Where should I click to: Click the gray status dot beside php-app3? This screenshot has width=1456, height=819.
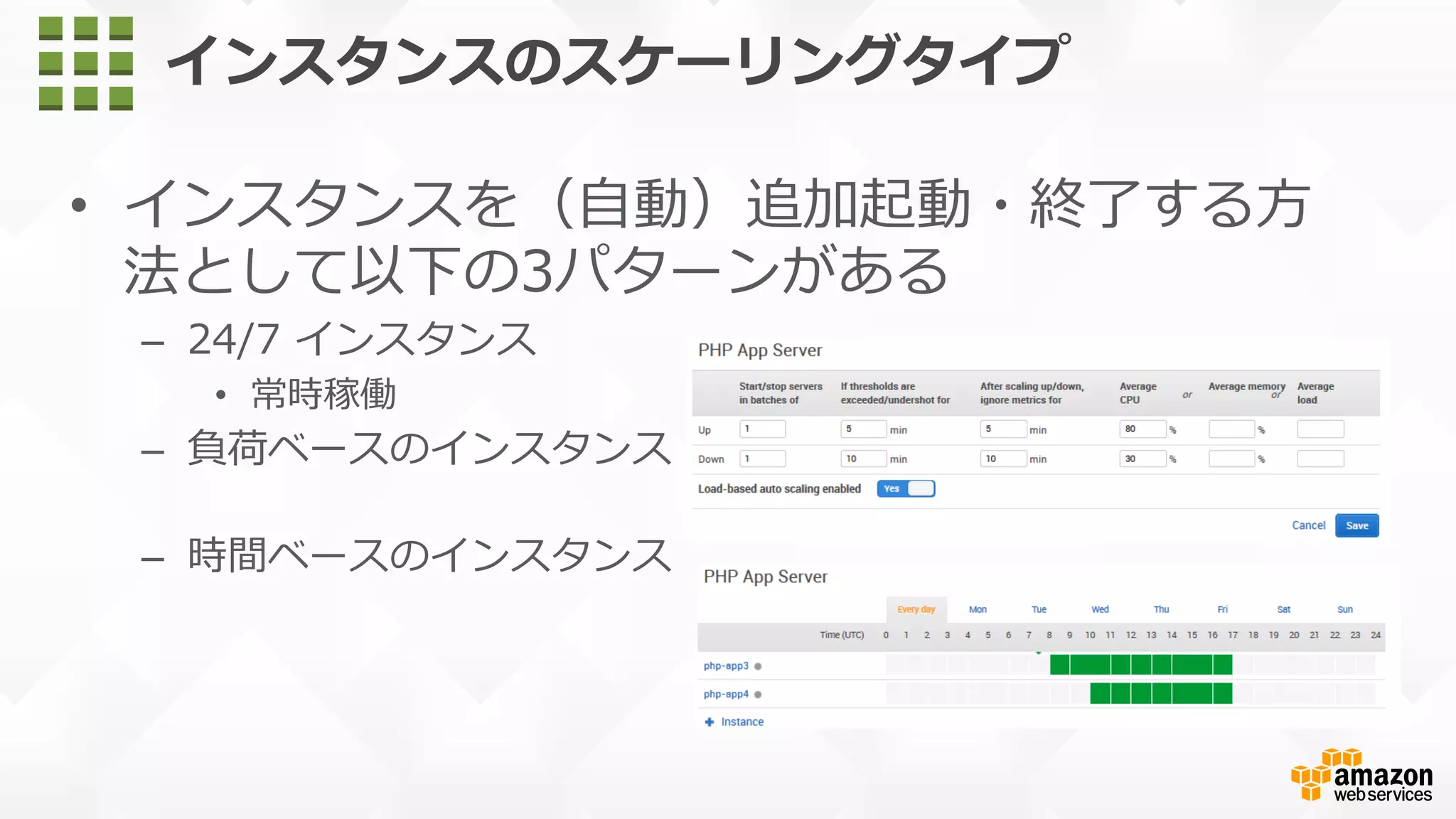(758, 666)
